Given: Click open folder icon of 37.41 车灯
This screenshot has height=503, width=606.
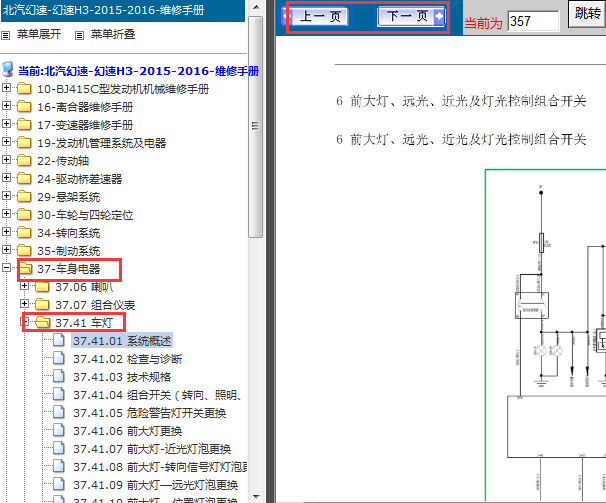Looking at the screenshot, I should click(43, 322).
